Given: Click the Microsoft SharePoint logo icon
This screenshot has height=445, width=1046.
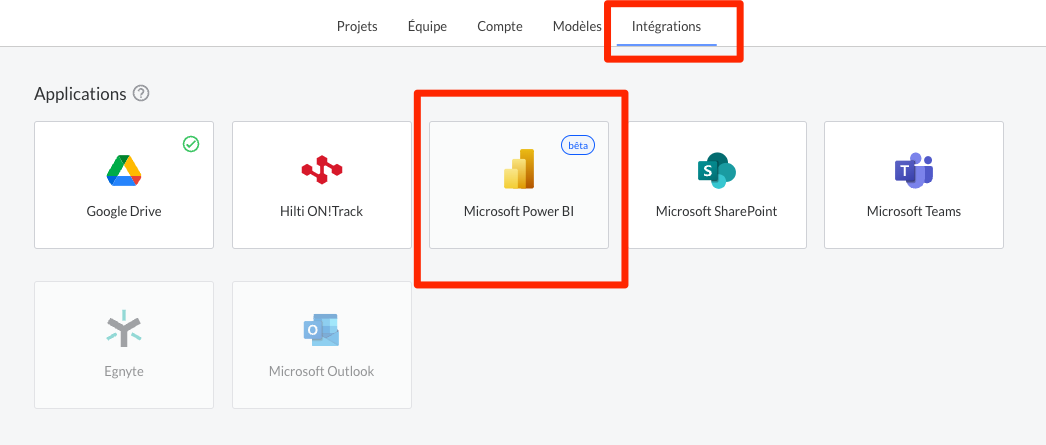Looking at the screenshot, I should point(716,170).
